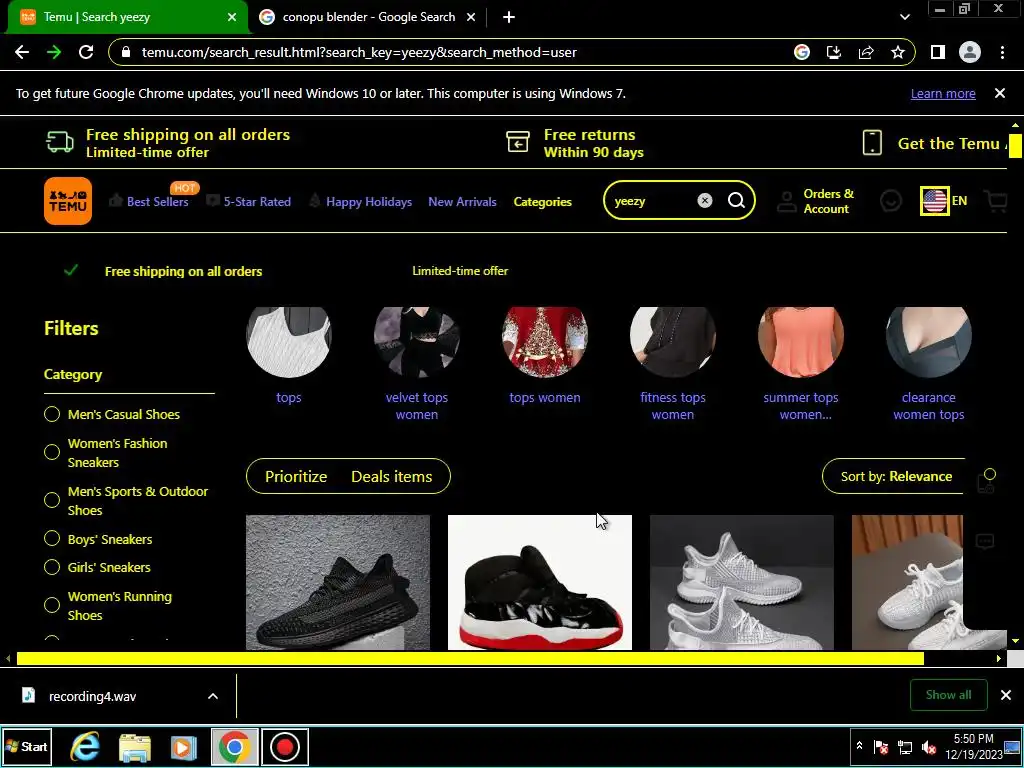The height and width of the screenshot is (768, 1024).
Task: Dismiss the Chrome update notification bar
Action: coord(1000,93)
